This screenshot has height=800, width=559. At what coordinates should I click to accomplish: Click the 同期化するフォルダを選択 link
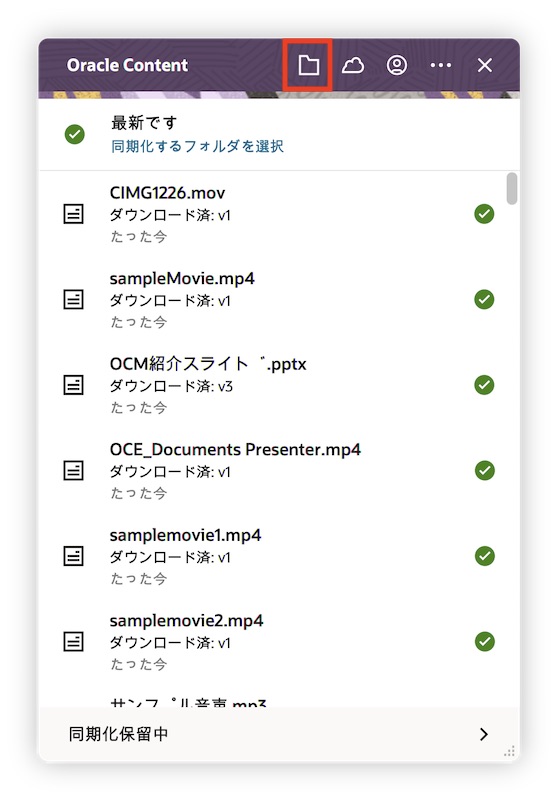[197, 146]
